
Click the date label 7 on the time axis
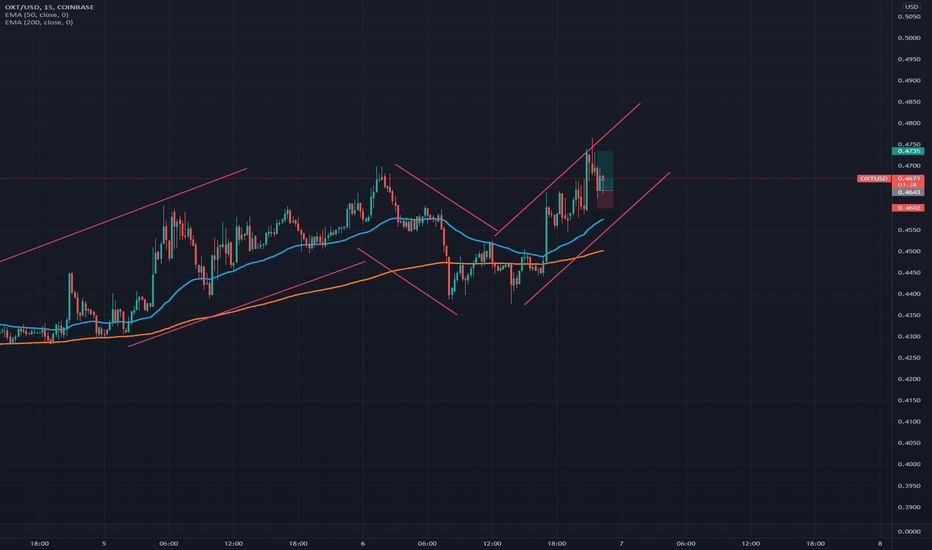tap(622, 543)
